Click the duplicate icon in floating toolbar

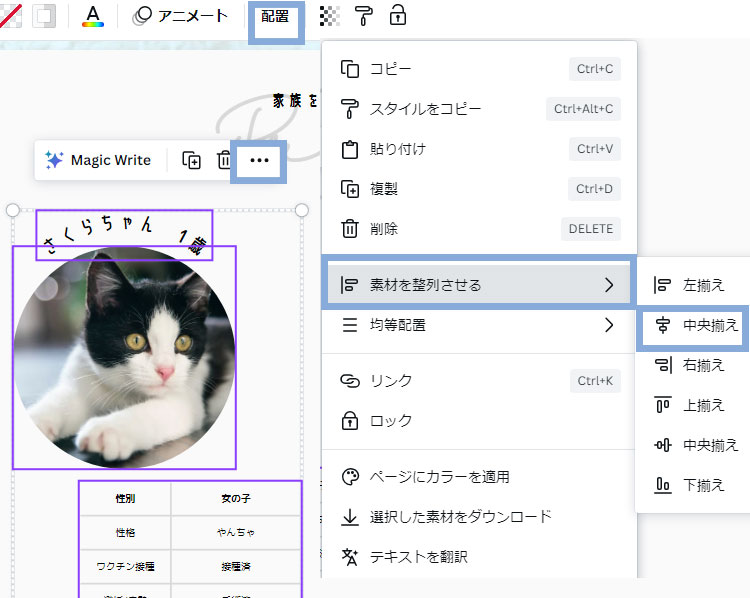pyautogui.click(x=191, y=160)
